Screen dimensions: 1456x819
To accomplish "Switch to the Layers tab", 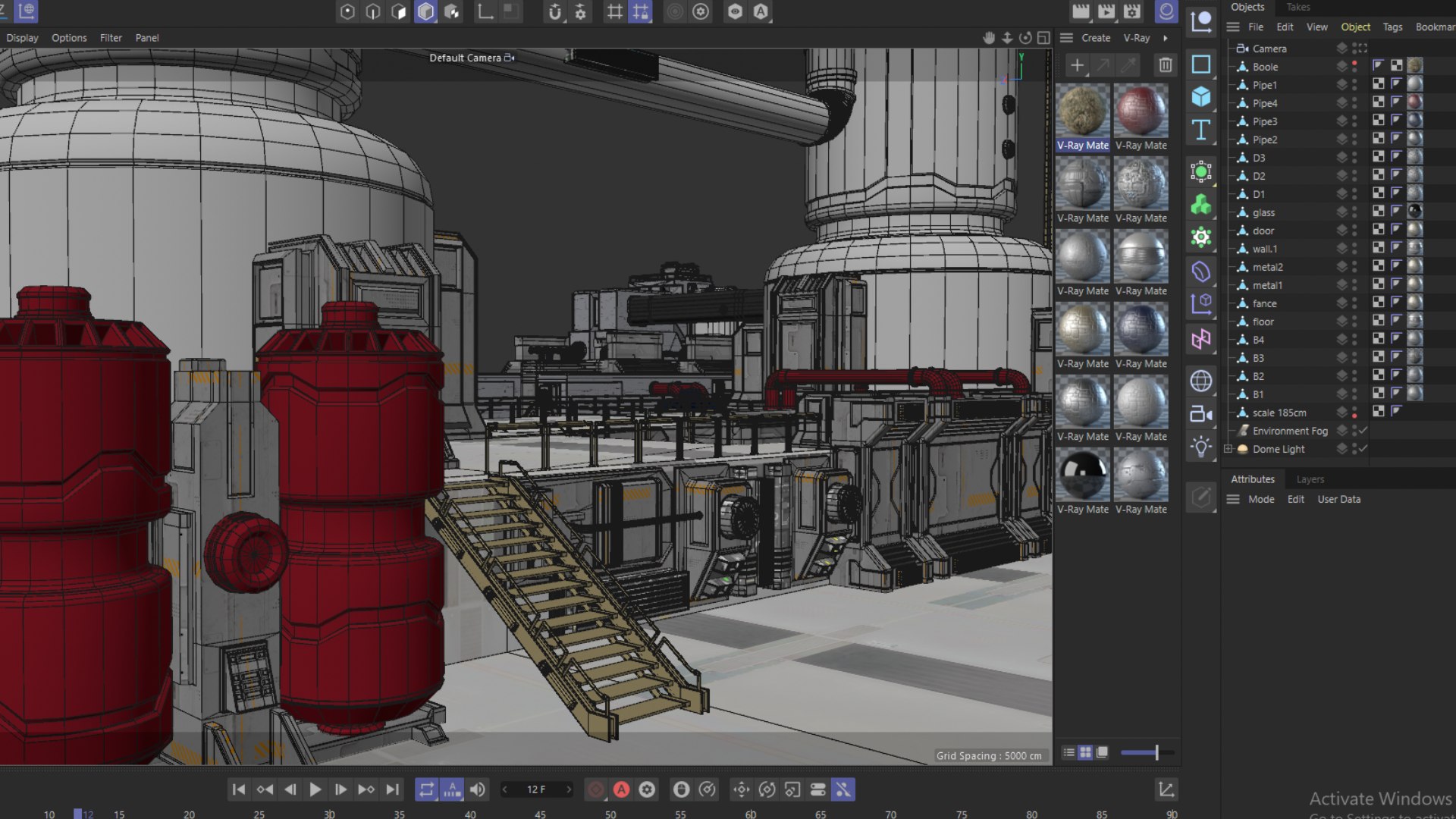I will pyautogui.click(x=1310, y=479).
